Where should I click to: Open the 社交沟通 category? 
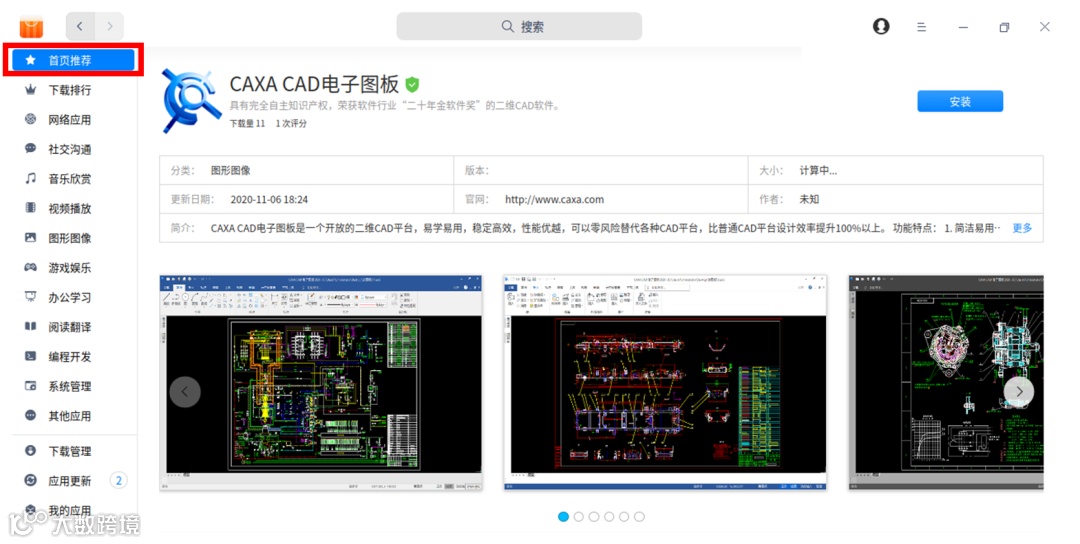pyautogui.click(x=70, y=149)
